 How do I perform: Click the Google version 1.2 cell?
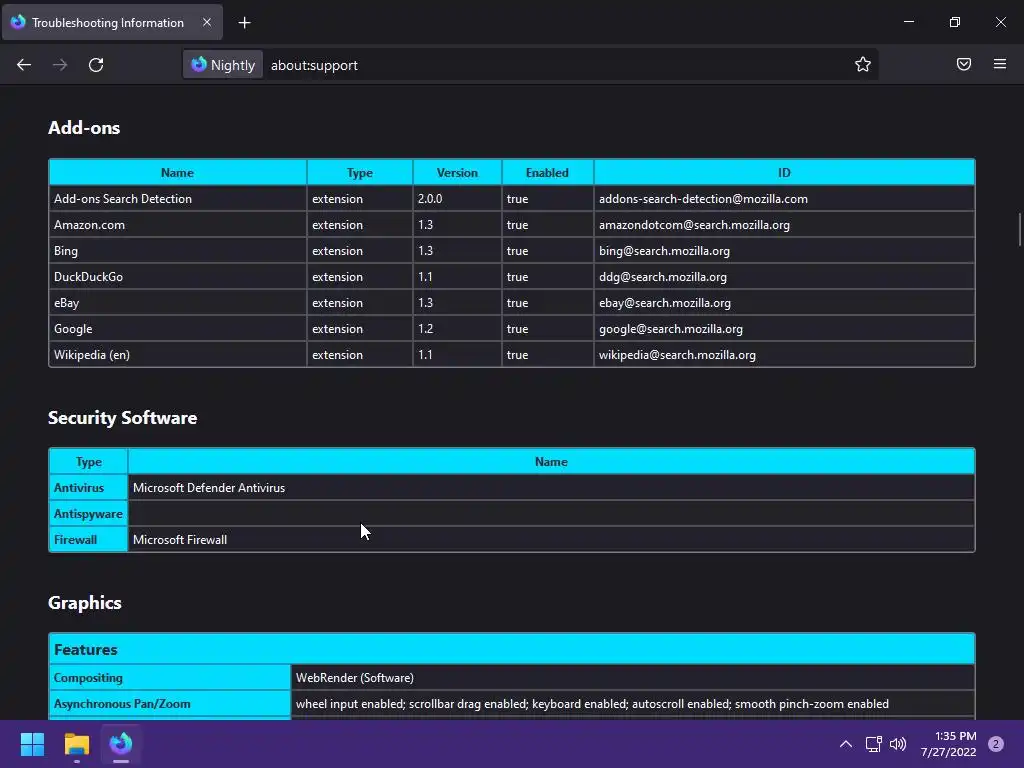[x=457, y=329]
